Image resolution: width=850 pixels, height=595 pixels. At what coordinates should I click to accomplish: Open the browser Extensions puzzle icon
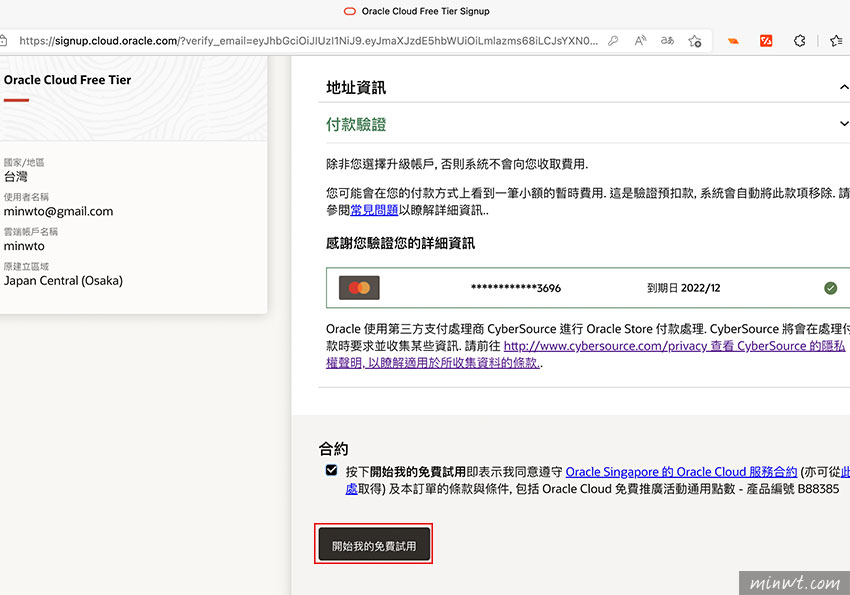pyautogui.click(x=799, y=41)
